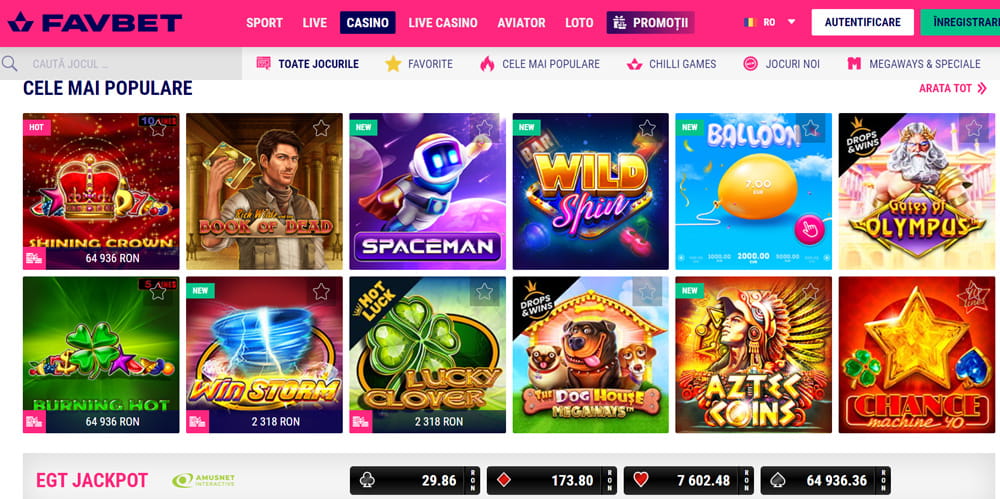
Task: Click the Jocuri Noi circle icon
Action: 751,64
